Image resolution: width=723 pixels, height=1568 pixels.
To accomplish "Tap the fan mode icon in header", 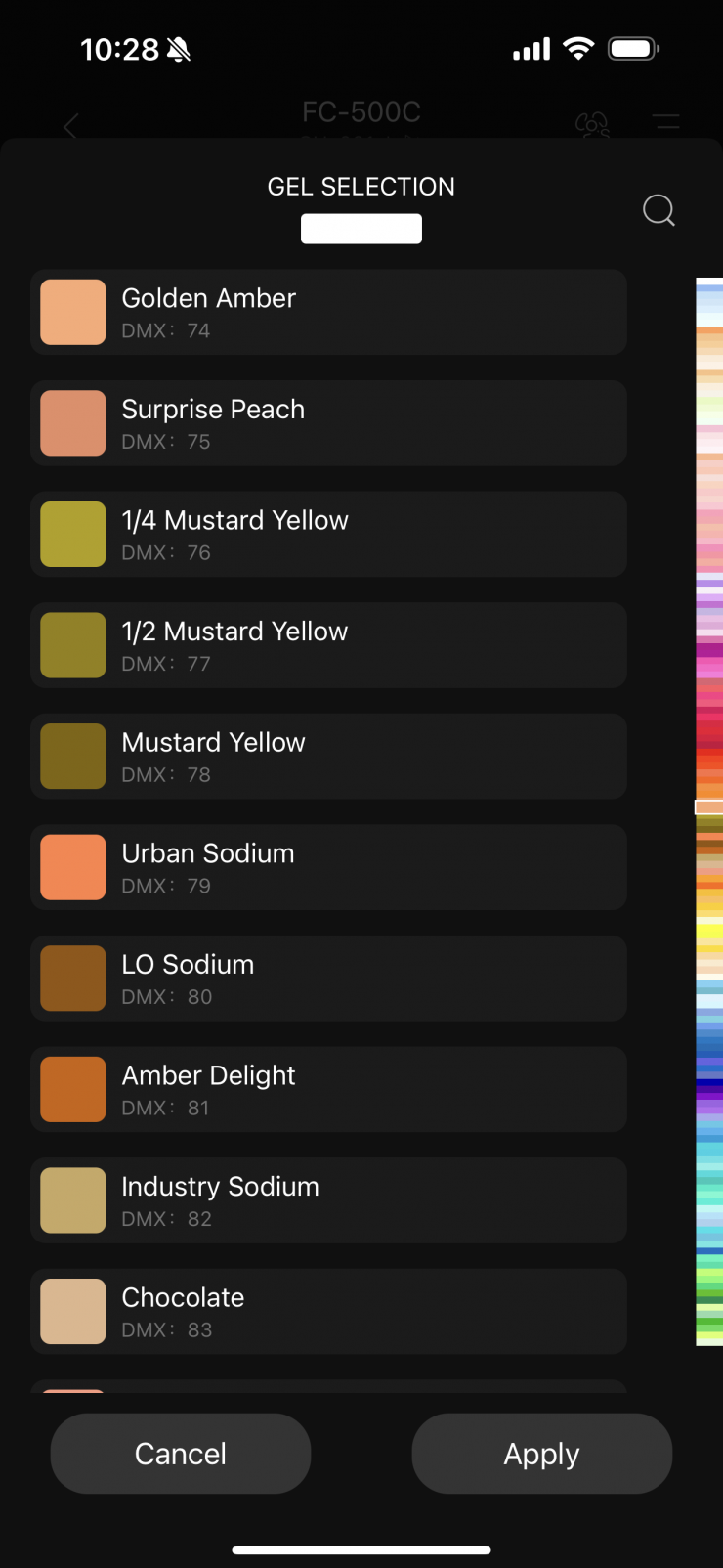I will (592, 124).
